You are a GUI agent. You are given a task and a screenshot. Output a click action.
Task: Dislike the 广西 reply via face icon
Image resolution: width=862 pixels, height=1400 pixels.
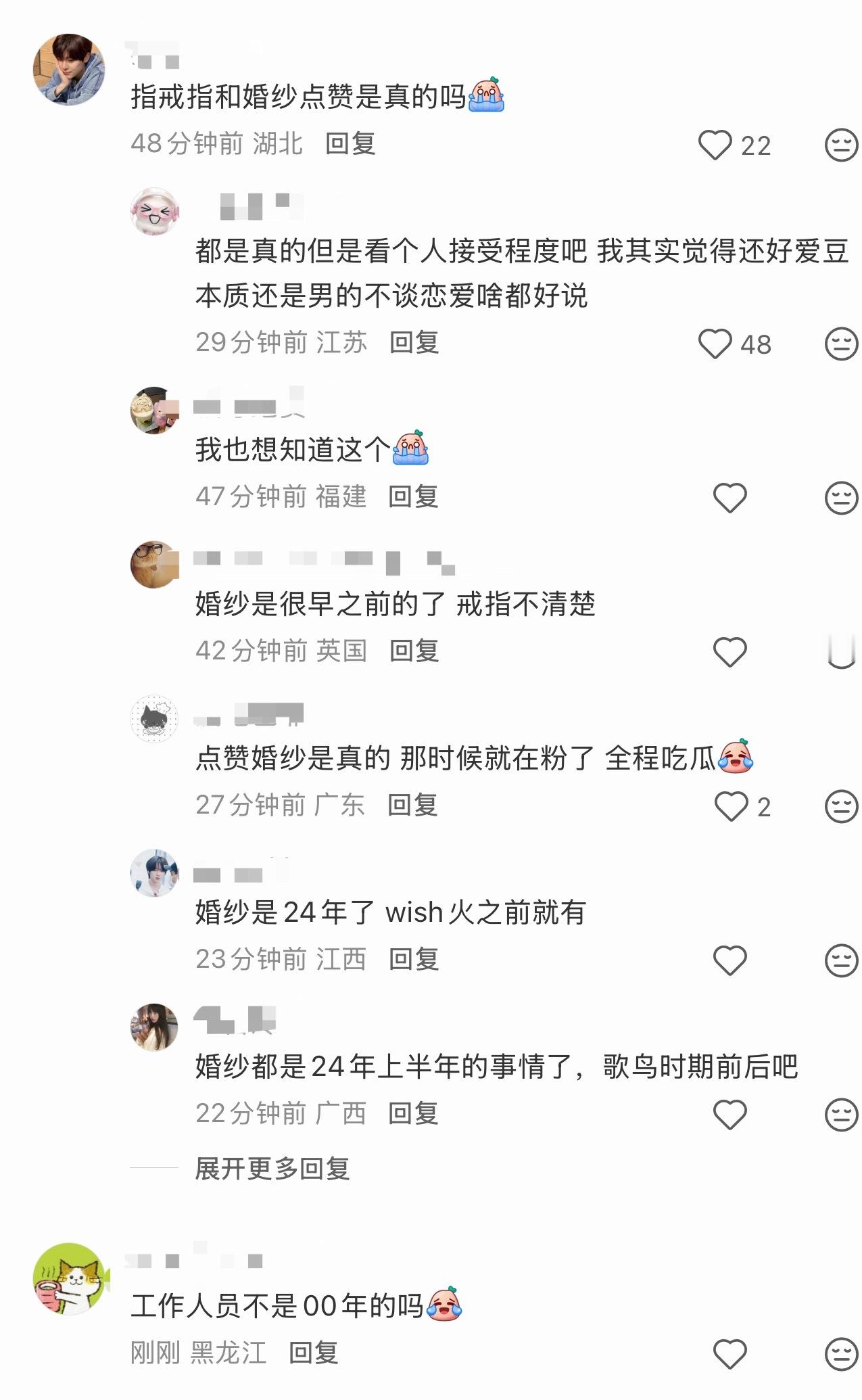pyautogui.click(x=841, y=1115)
